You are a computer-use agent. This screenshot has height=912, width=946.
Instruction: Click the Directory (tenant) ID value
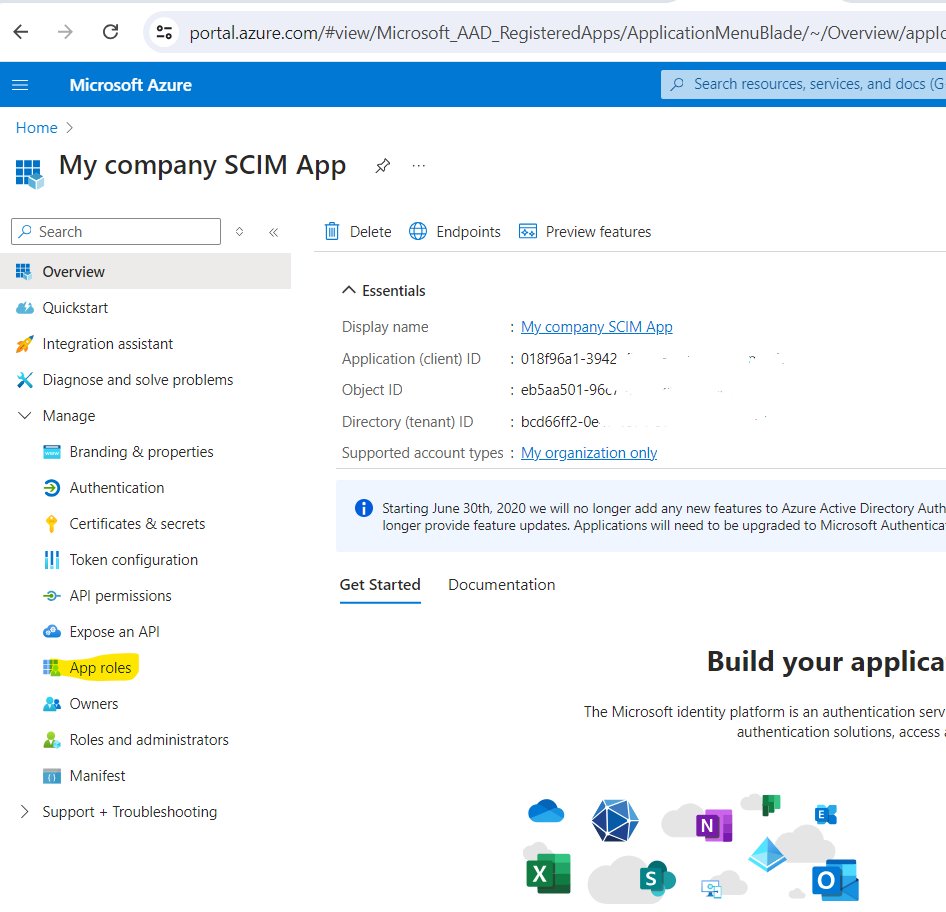560,422
